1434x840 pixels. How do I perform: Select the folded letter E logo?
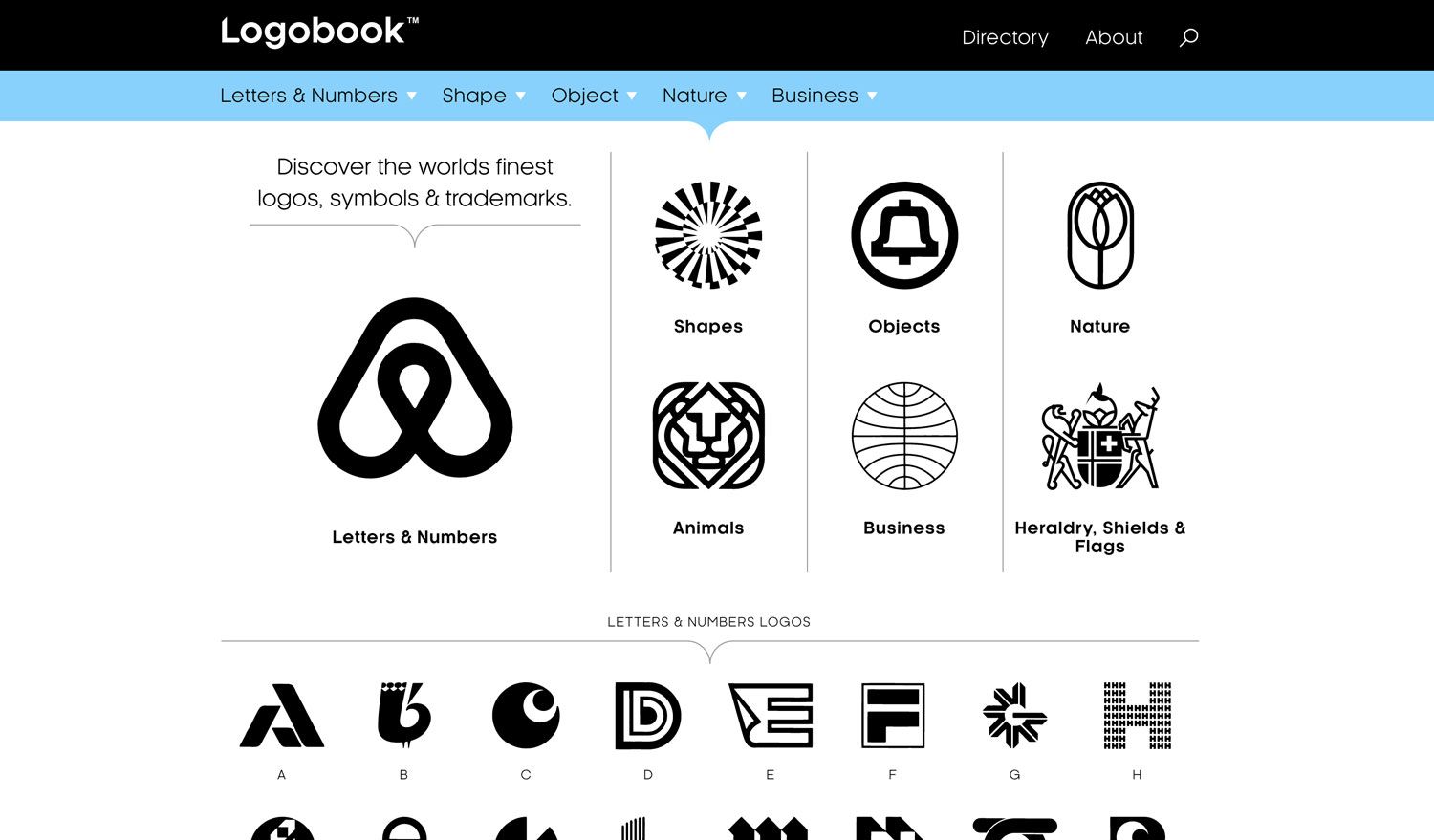(x=771, y=715)
